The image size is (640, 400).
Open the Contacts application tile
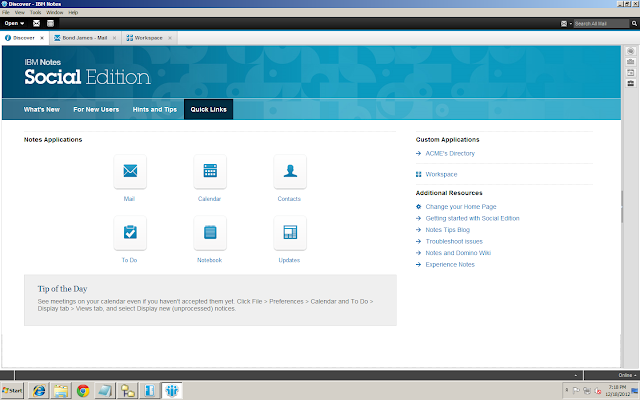[290, 171]
